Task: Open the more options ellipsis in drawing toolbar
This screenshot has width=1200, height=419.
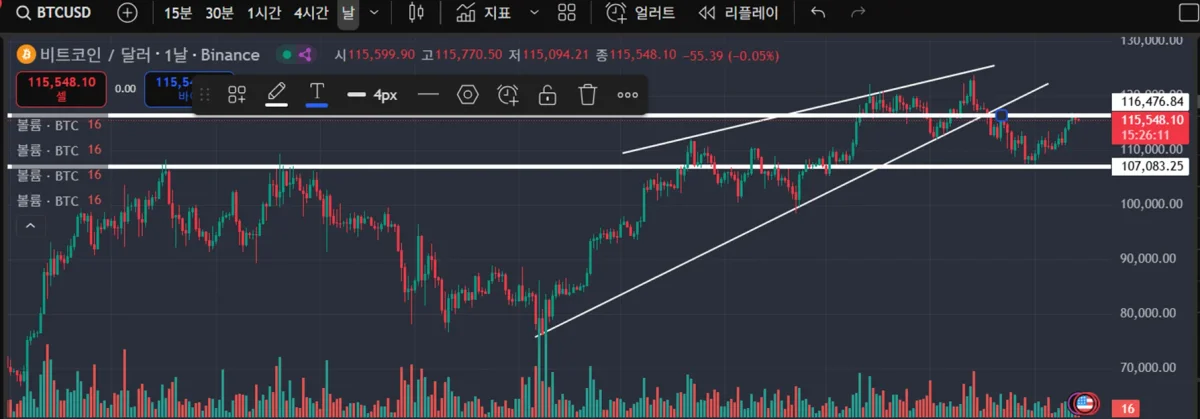Action: (627, 95)
